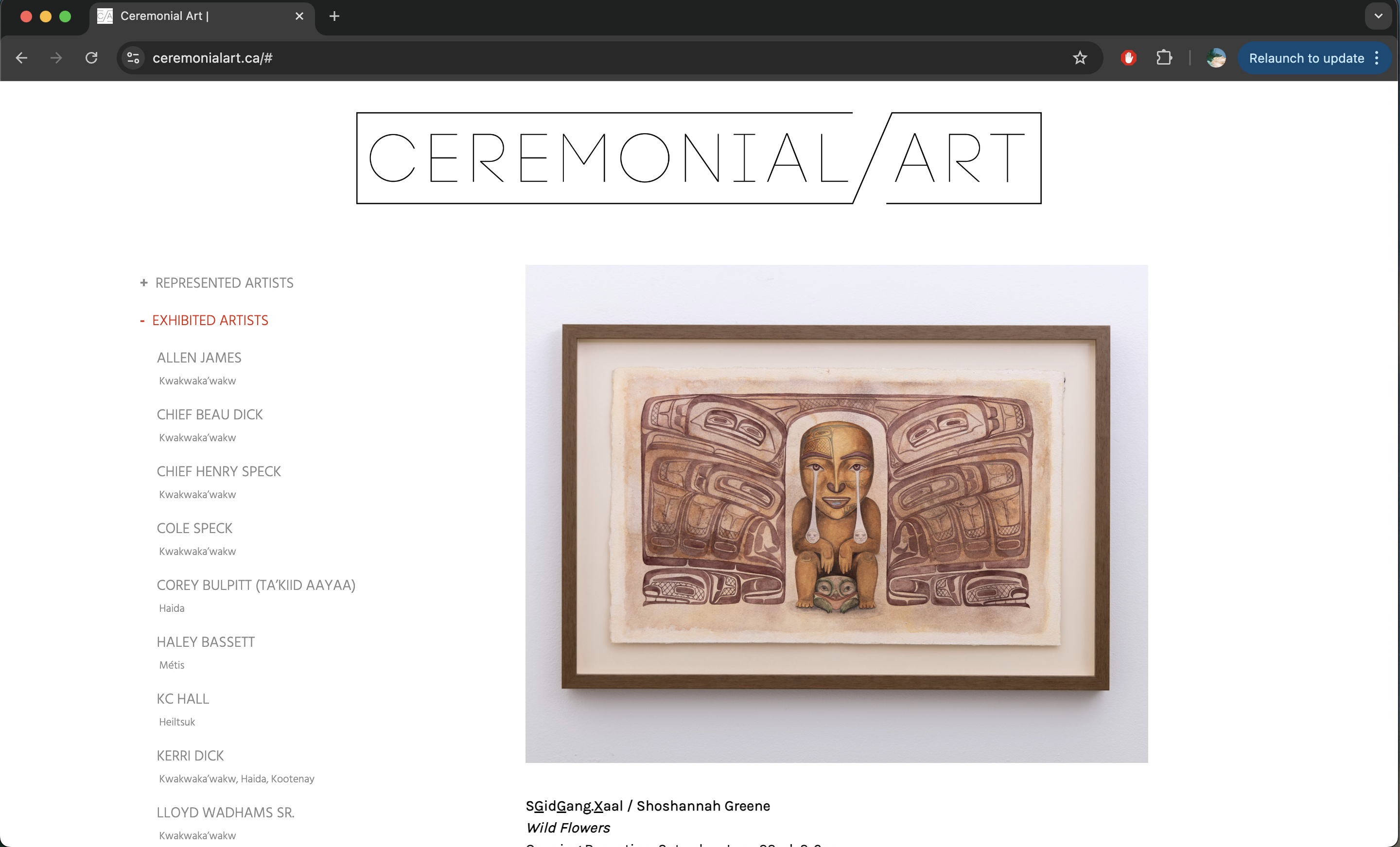Open the Chrome profile avatar
This screenshot has width=1400, height=847.
point(1216,58)
